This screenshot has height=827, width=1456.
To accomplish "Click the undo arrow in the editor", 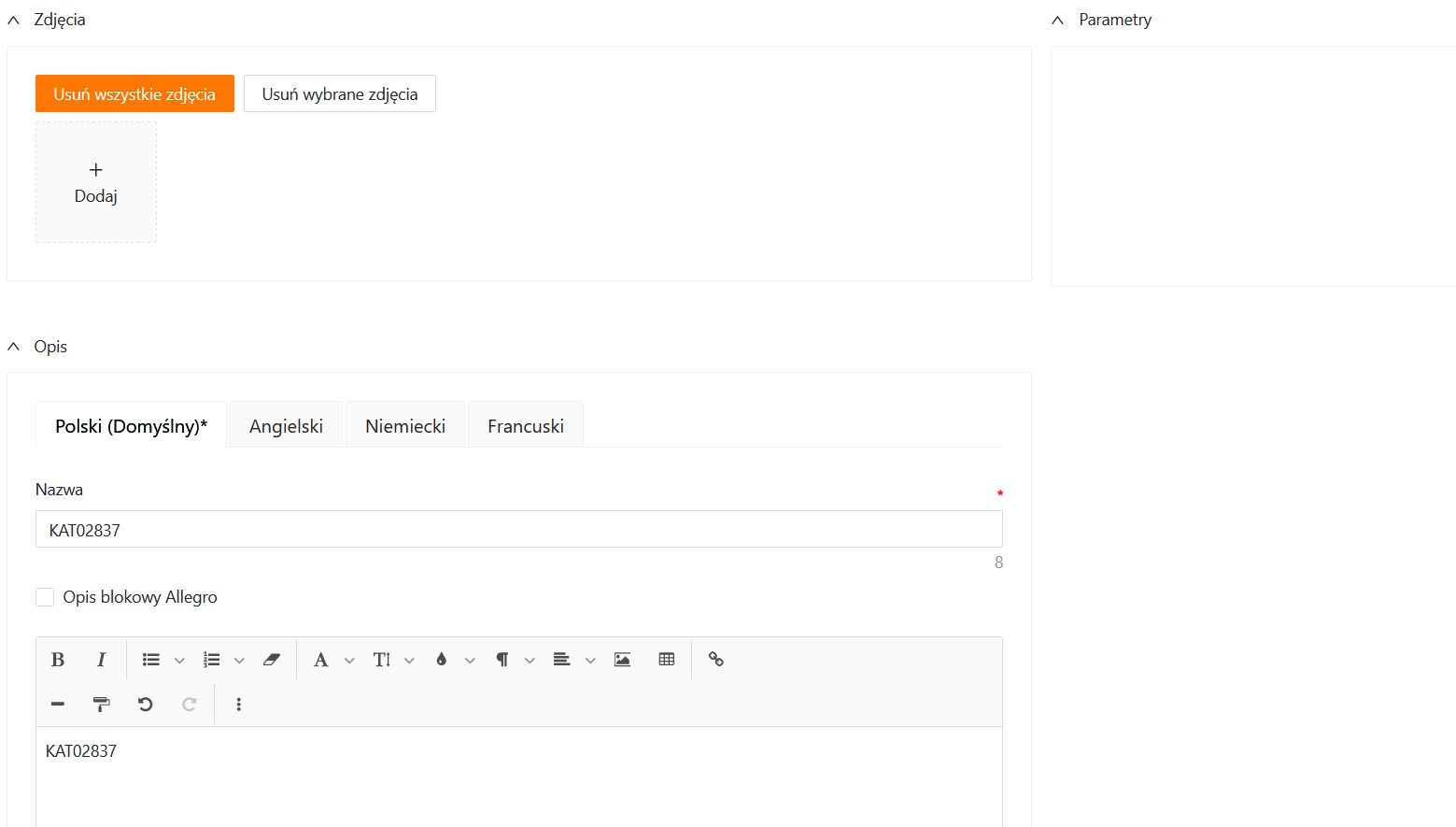I will pos(145,705).
